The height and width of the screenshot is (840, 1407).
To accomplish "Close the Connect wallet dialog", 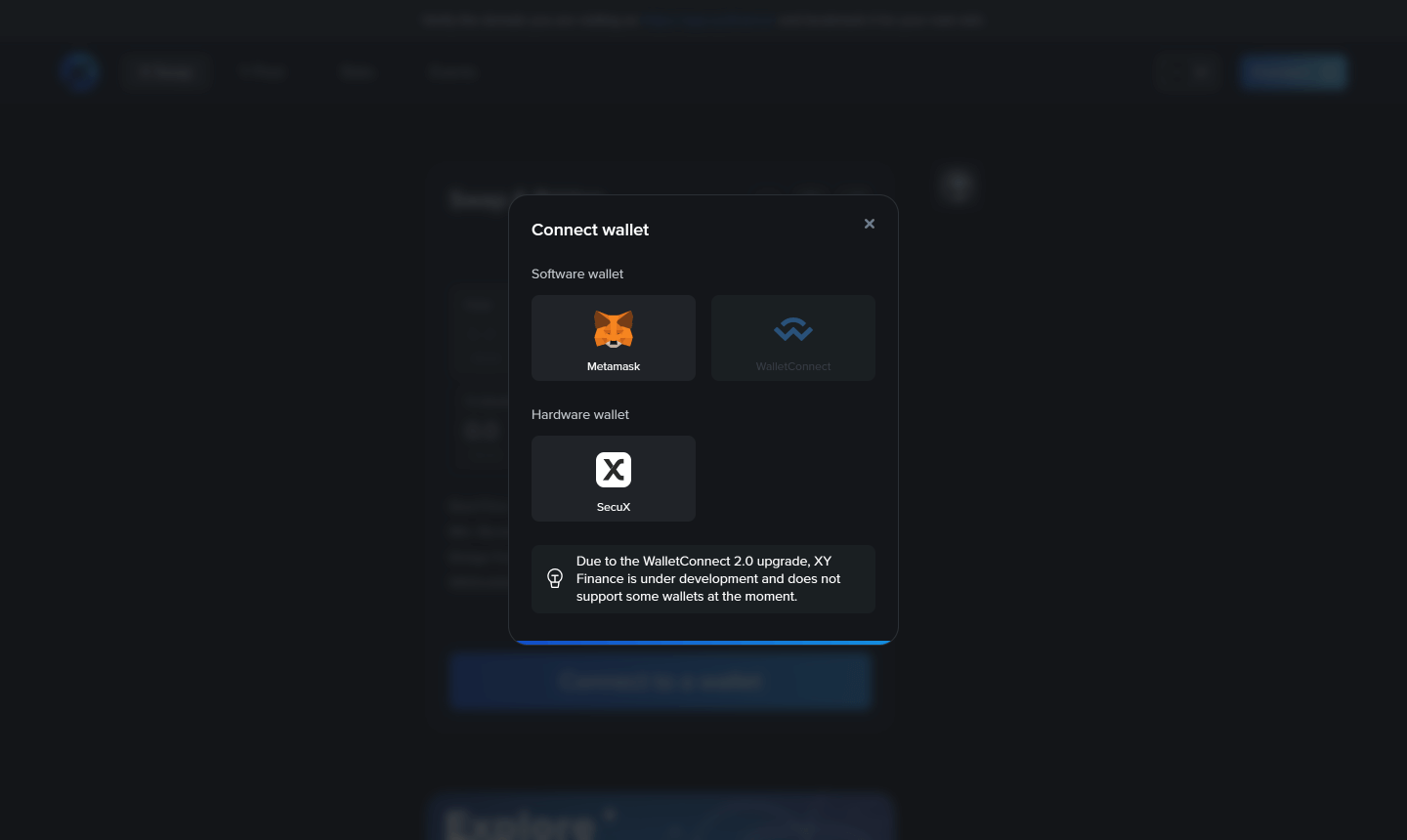I will [870, 224].
